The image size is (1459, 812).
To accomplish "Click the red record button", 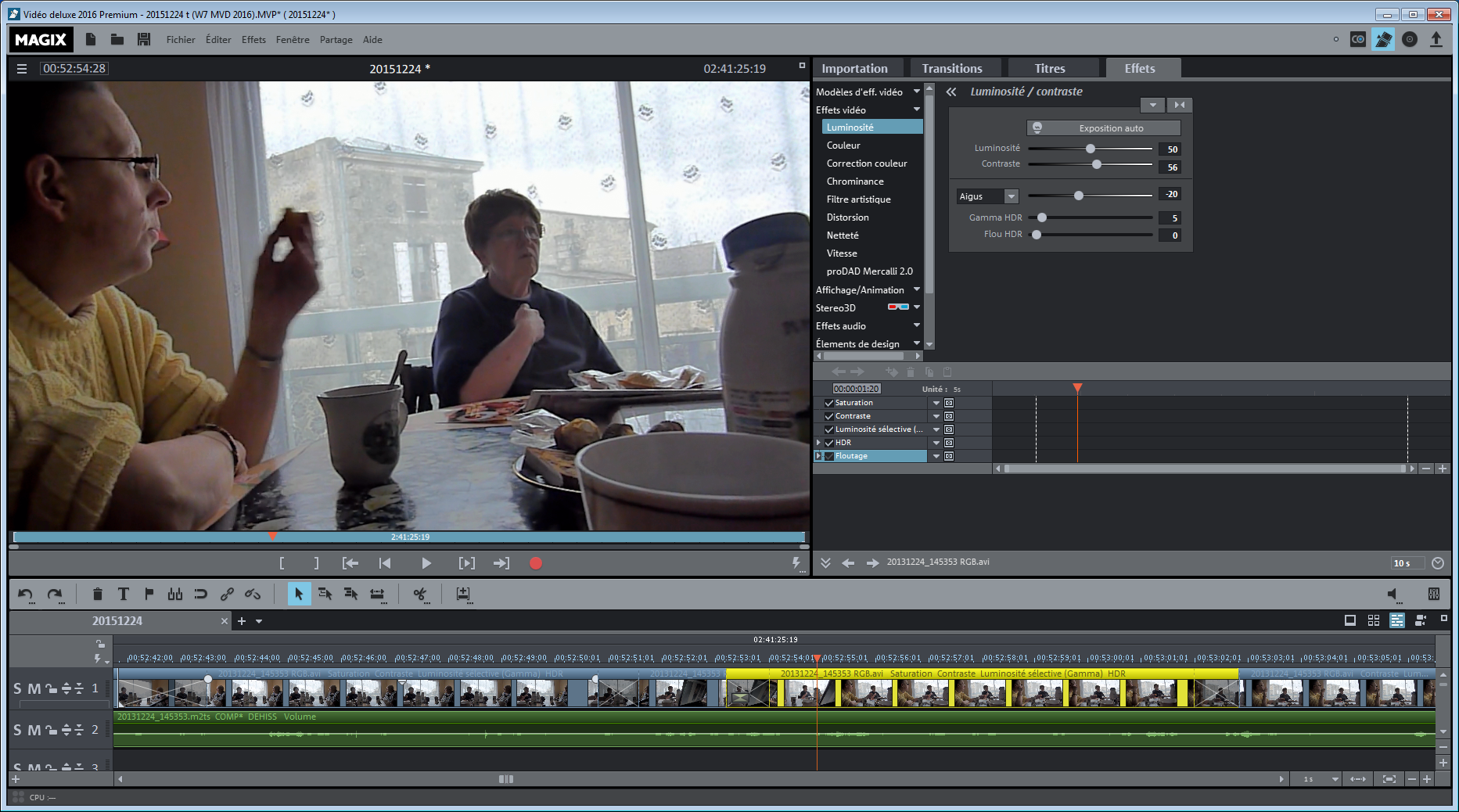I will point(536,563).
